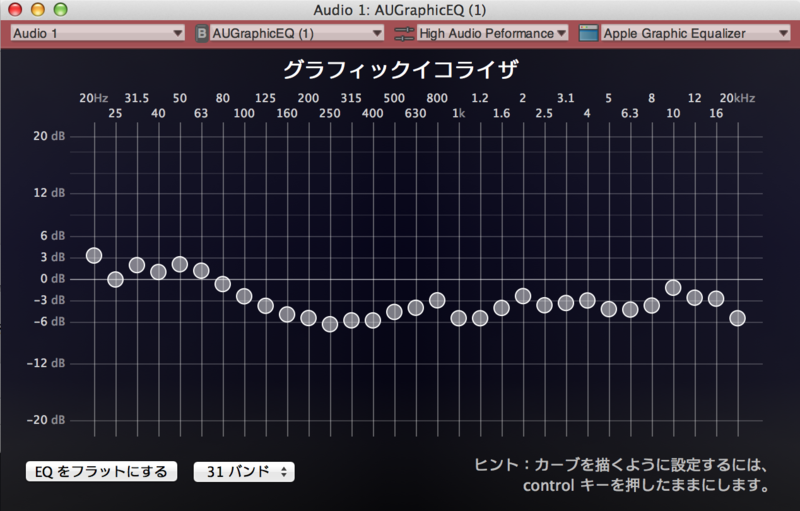Click the 400 Hz band slider knob
Image resolution: width=800 pixels, height=511 pixels.
(x=372, y=320)
